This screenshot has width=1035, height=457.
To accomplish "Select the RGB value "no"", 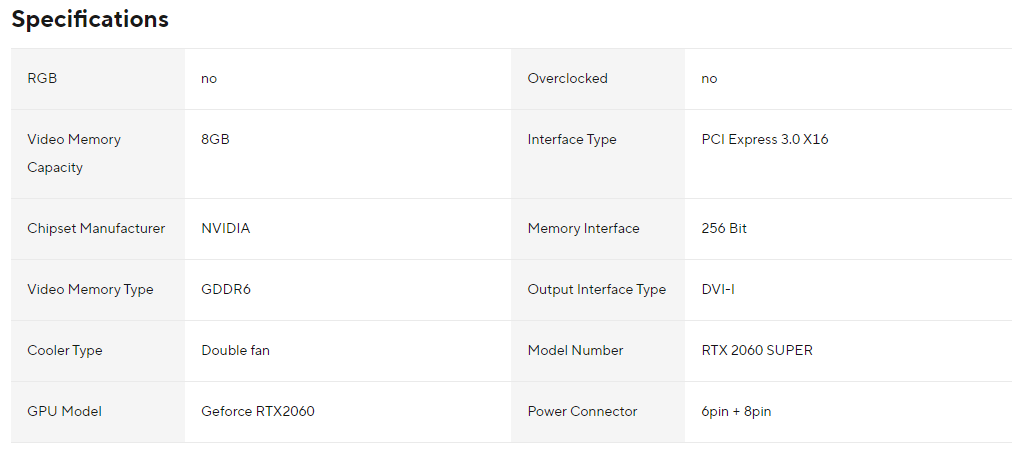I will pos(209,79).
